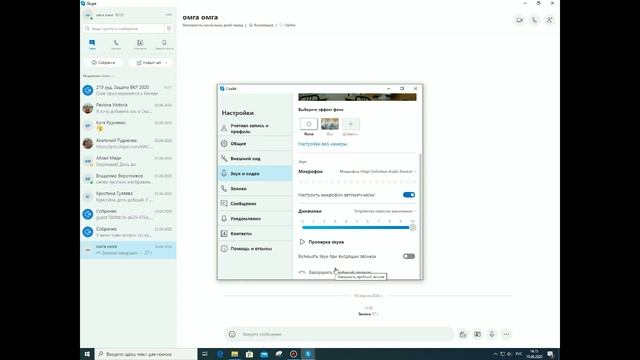The width and height of the screenshot is (640, 360).
Task: Switch to the Звонки tab in sidebar
Action: (116, 44)
